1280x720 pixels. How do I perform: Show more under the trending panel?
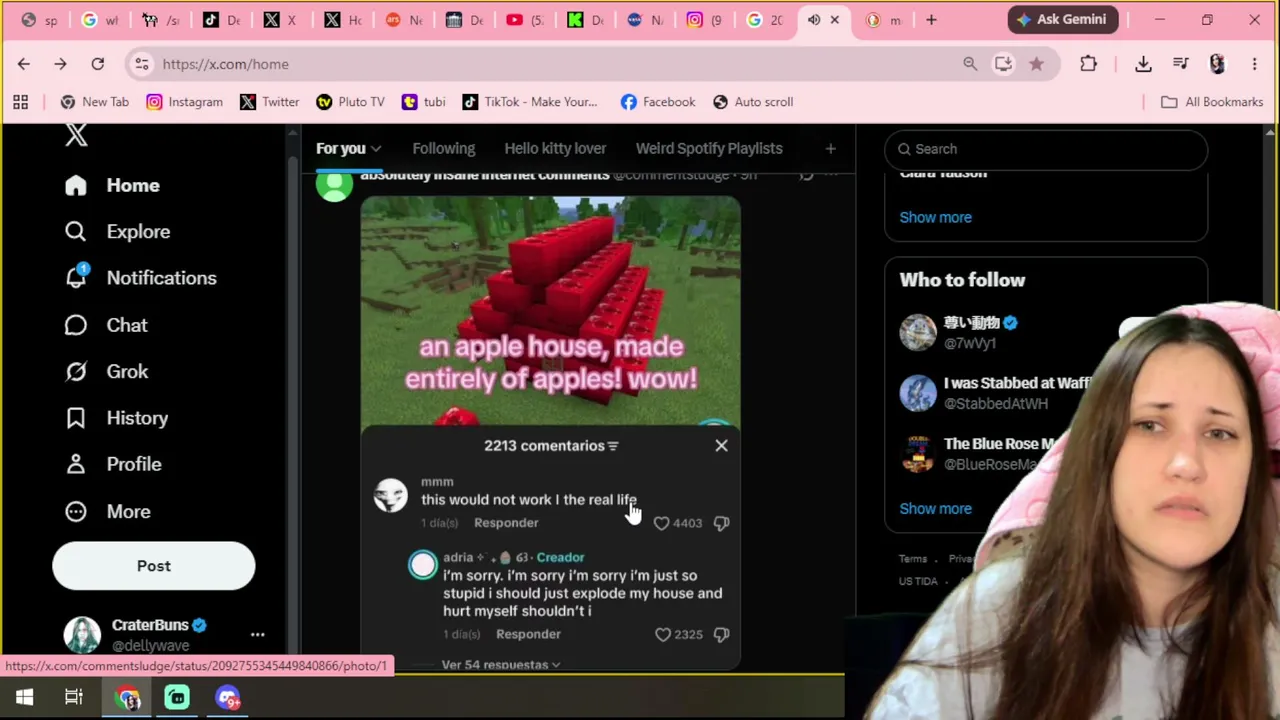click(935, 217)
